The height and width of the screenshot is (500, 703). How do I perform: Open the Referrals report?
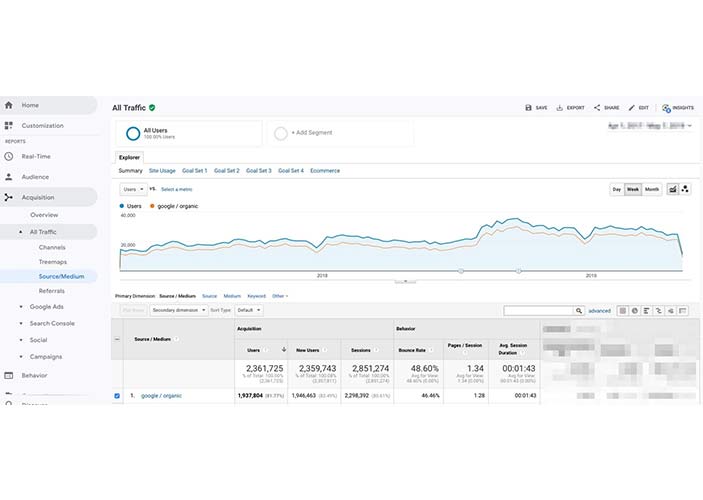tap(52, 291)
